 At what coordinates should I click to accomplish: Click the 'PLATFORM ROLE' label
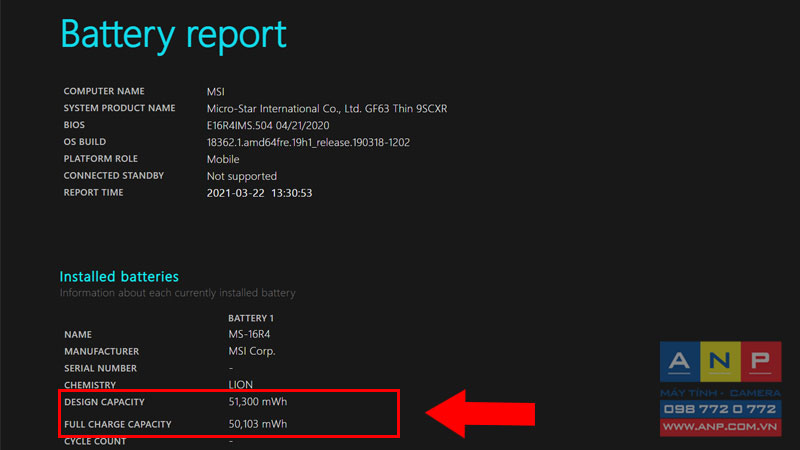[x=101, y=159]
